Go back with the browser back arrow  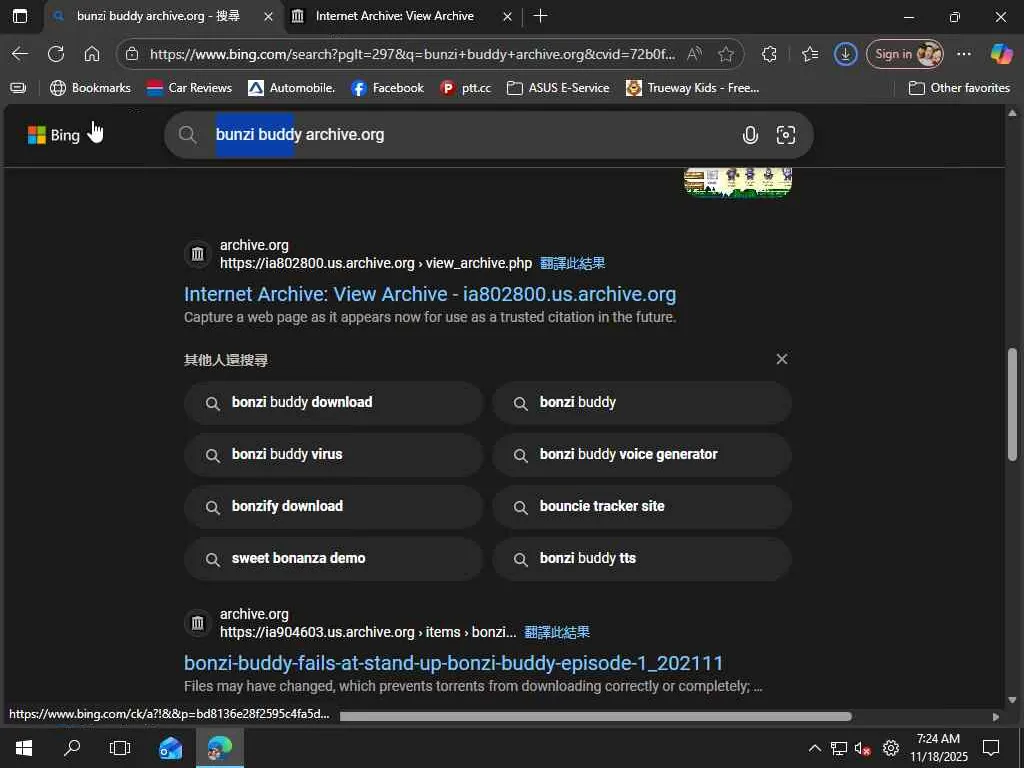pyautogui.click(x=20, y=54)
